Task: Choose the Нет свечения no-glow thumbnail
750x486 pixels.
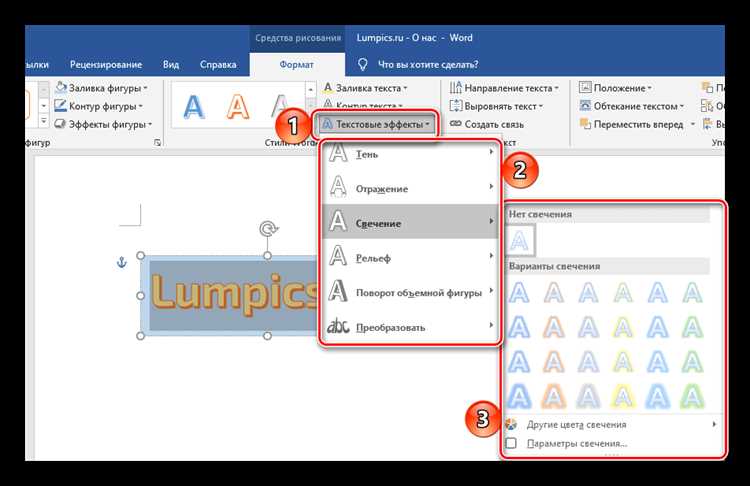Action: pyautogui.click(x=520, y=241)
